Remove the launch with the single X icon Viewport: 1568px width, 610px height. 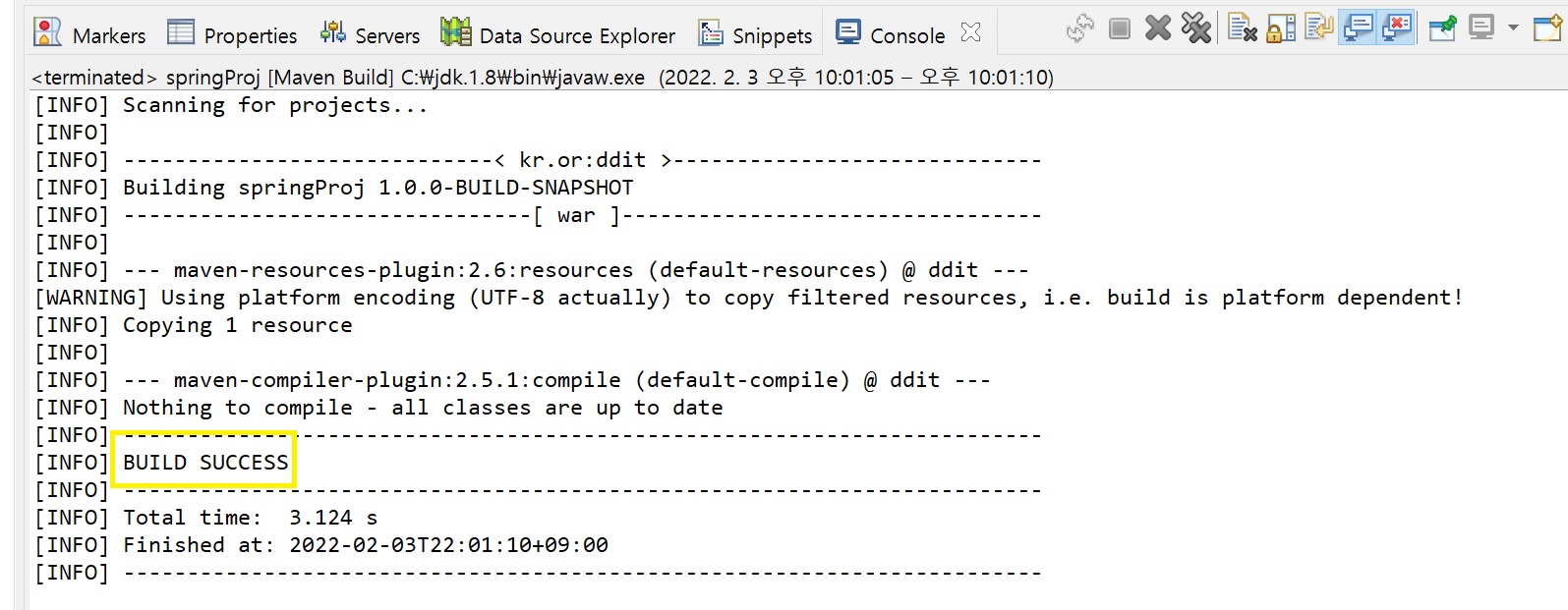tap(1158, 28)
